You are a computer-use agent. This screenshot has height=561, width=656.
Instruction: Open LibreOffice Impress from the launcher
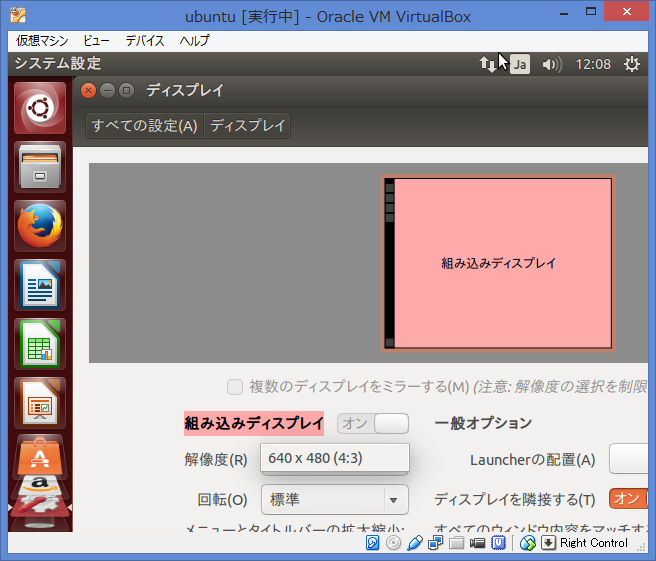tap(40, 402)
